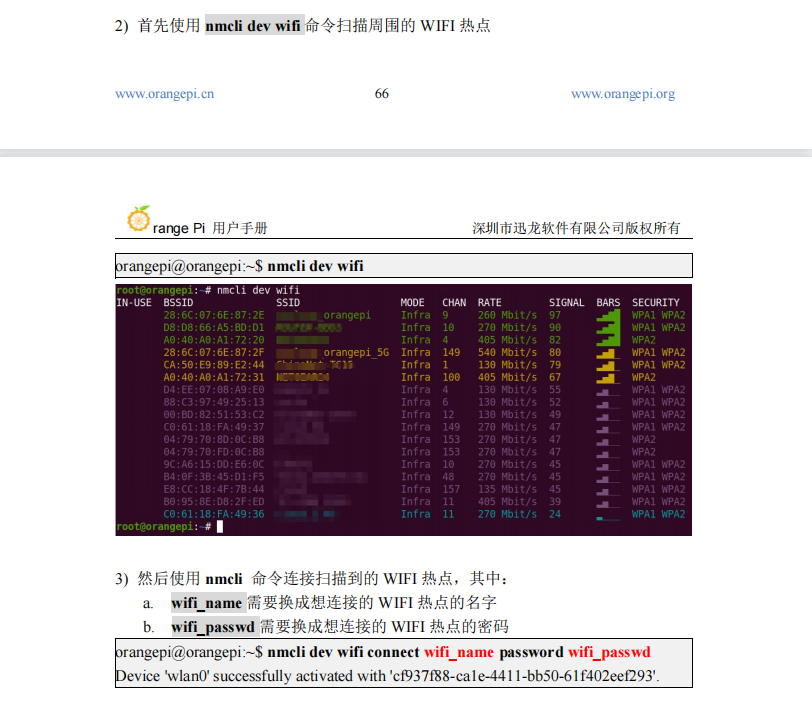Image resolution: width=812 pixels, height=707 pixels.
Task: Click page number 66
Action: (382, 94)
